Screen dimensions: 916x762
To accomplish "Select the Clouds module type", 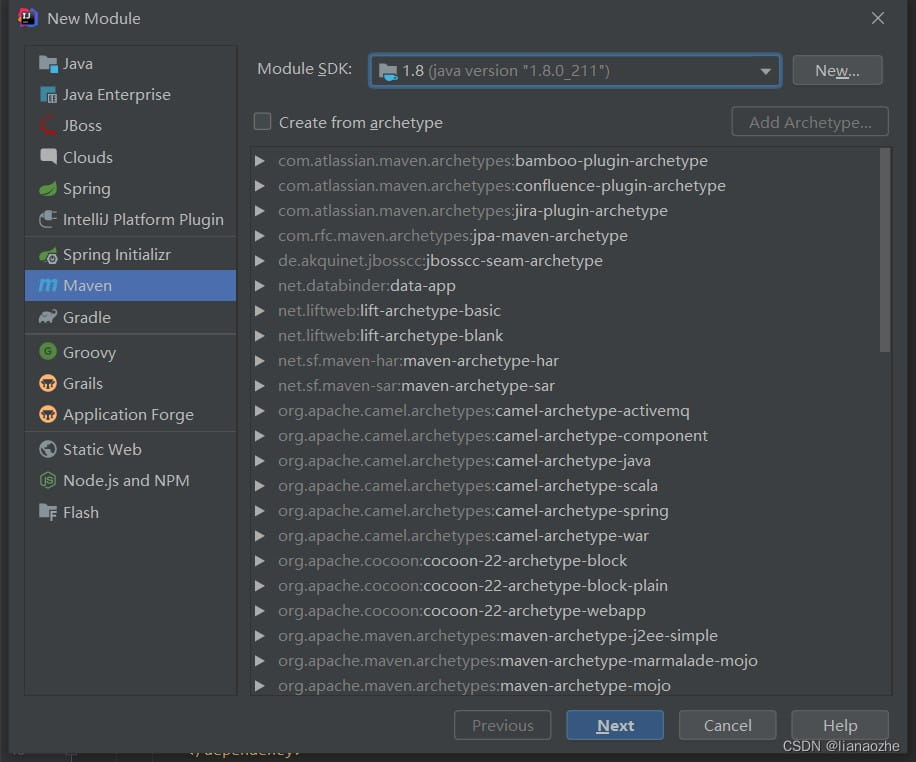I will click(130, 157).
